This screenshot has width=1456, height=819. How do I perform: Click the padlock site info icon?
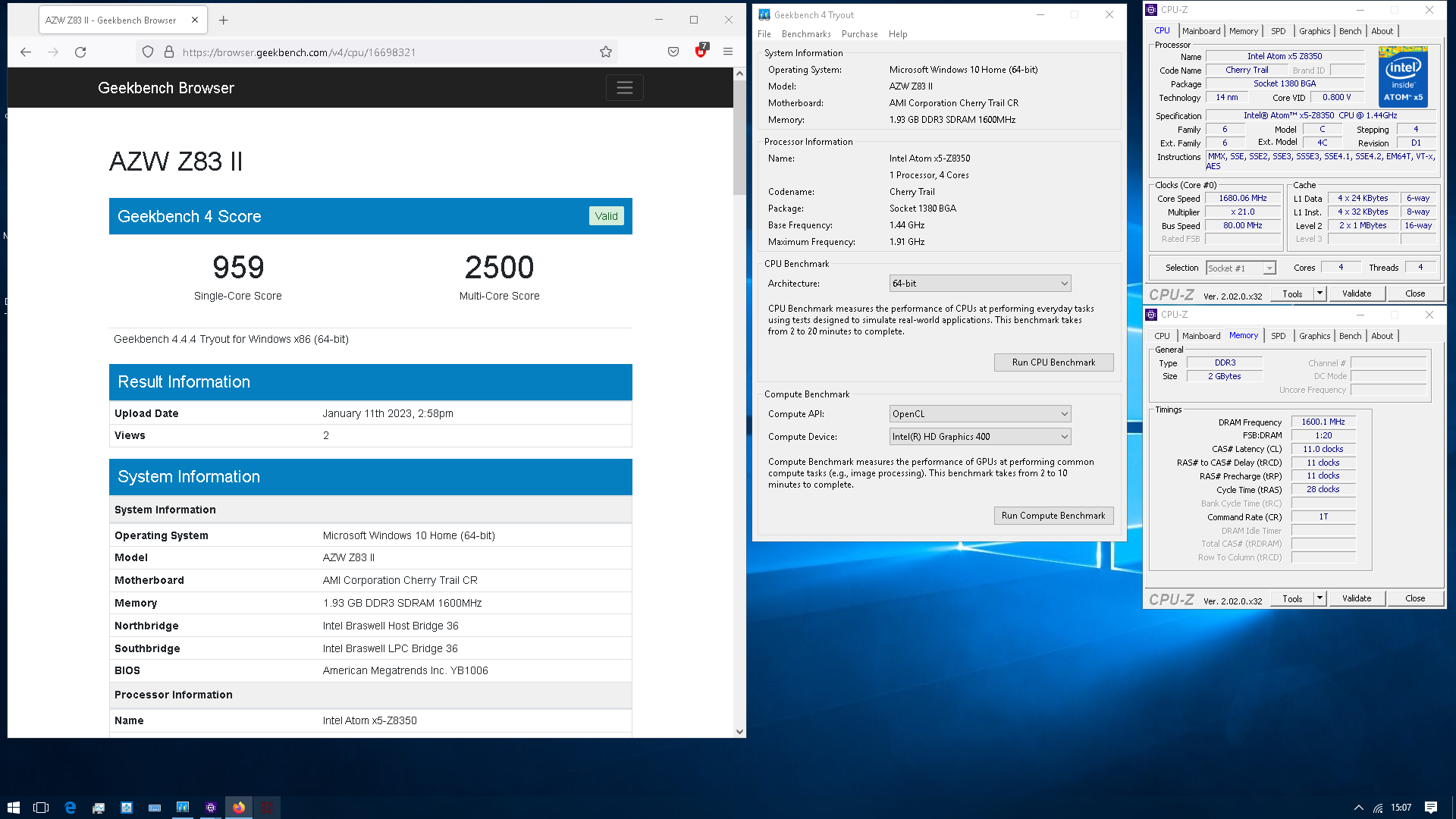click(169, 52)
